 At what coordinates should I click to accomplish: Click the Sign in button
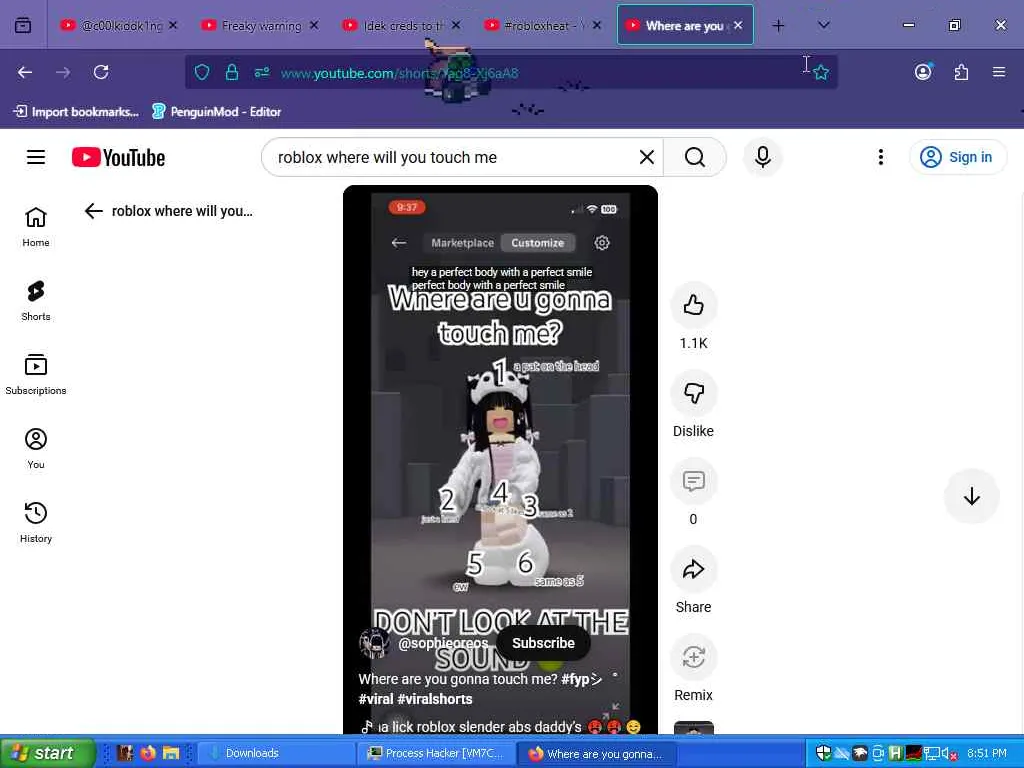(957, 157)
